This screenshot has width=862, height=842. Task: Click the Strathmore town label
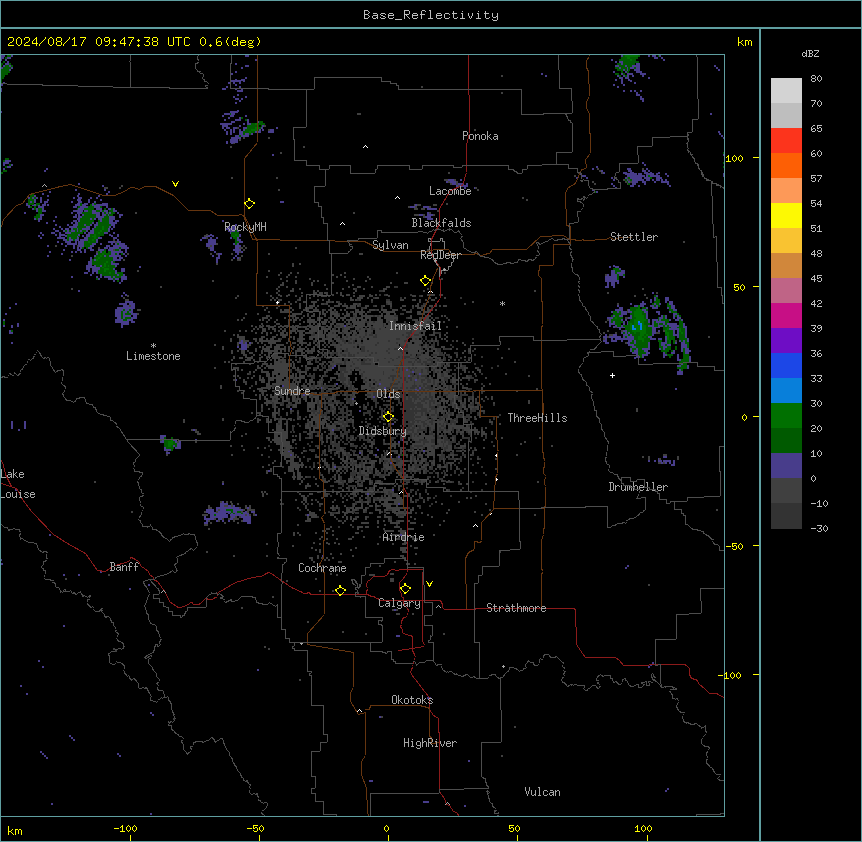pyautogui.click(x=516, y=608)
